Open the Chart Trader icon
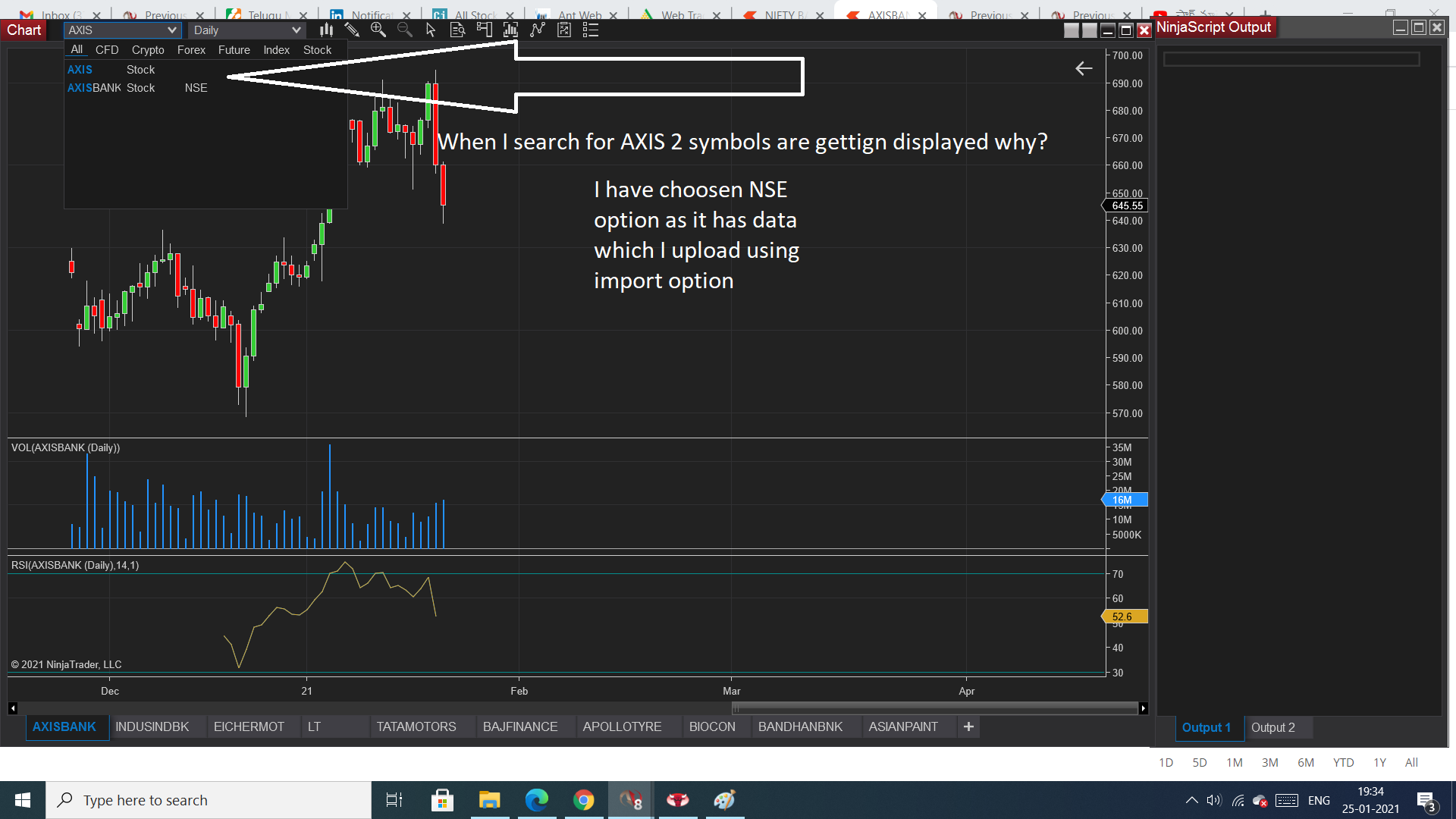The width and height of the screenshot is (1456, 819). (484, 30)
